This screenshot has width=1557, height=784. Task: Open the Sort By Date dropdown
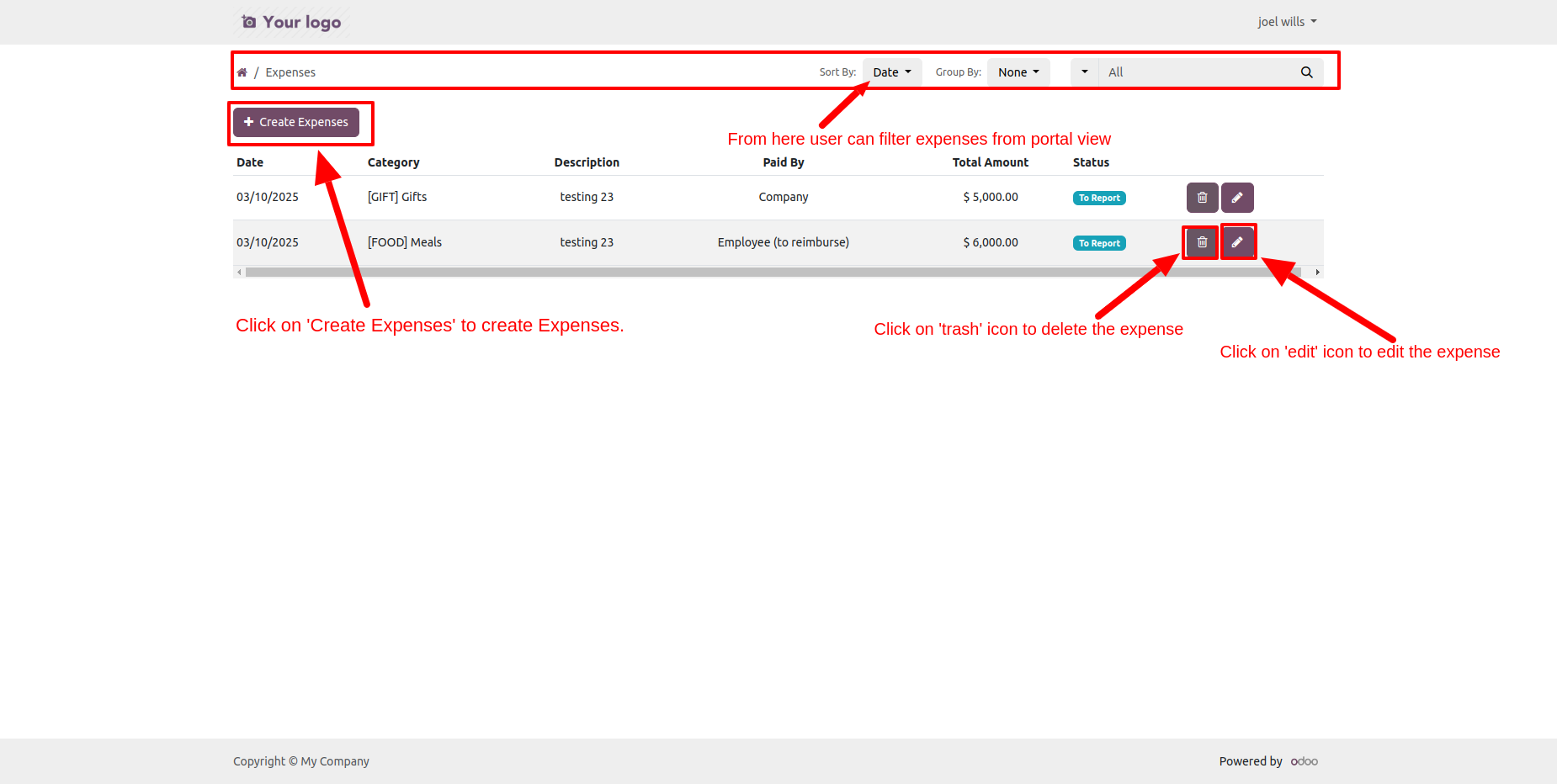tap(891, 72)
